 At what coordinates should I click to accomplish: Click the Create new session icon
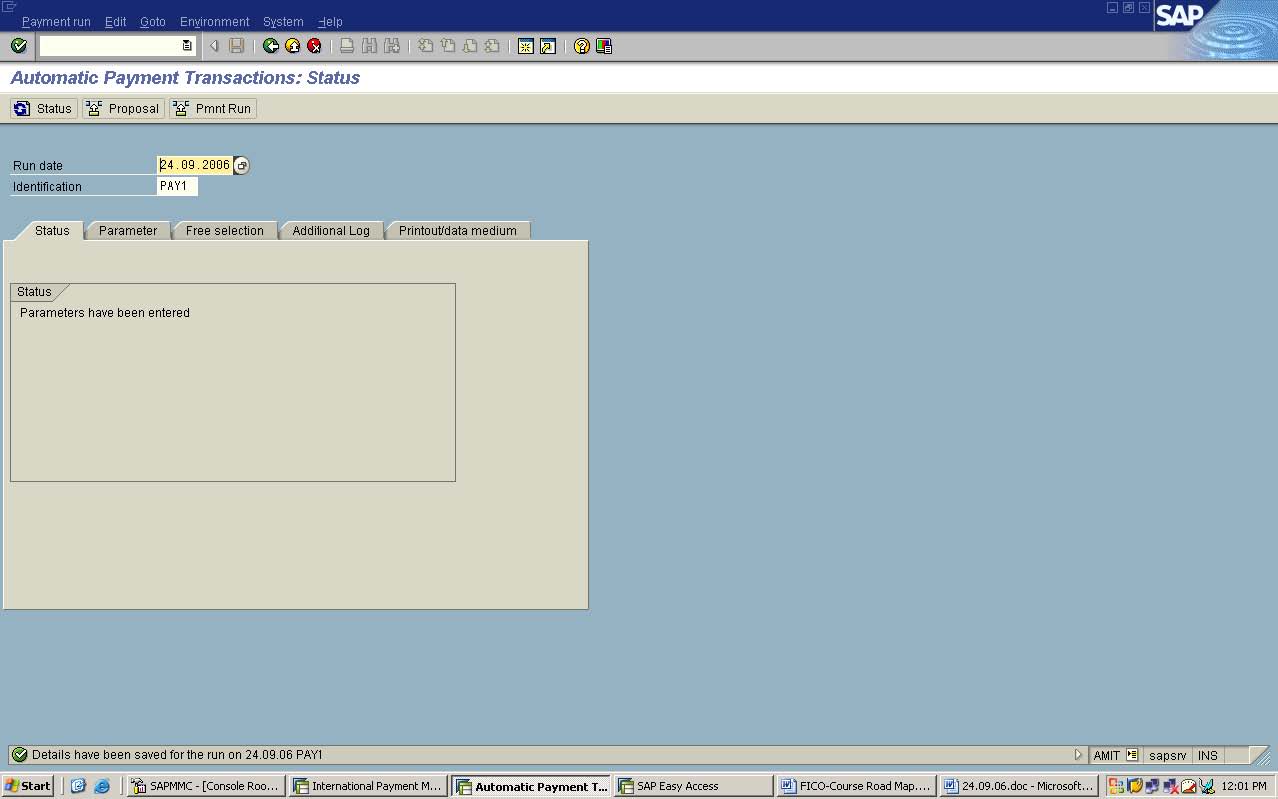[x=525, y=46]
